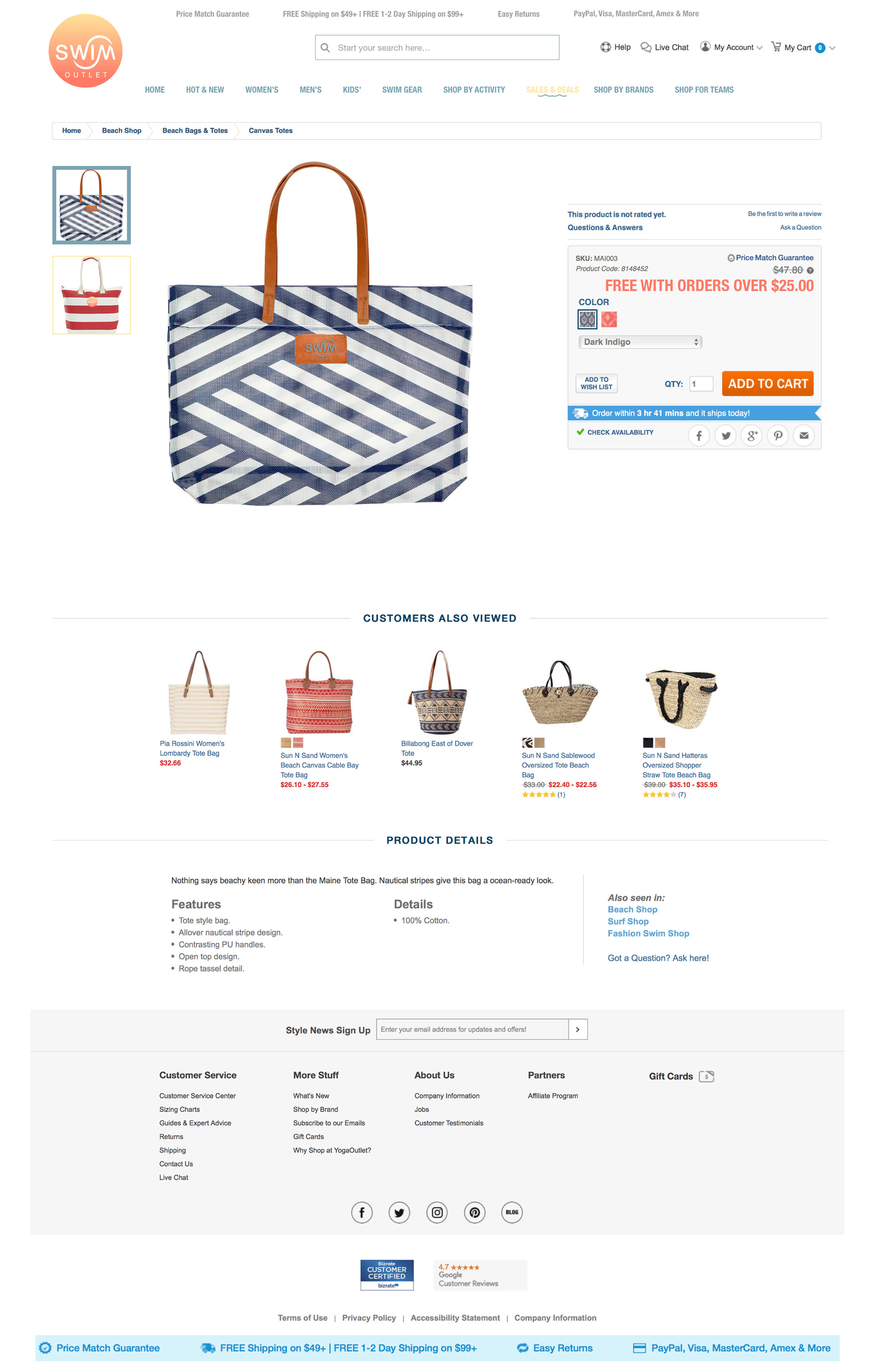Open the Dark Indigo color dropdown
Viewport: 875px width, 1372px height.
640,342
